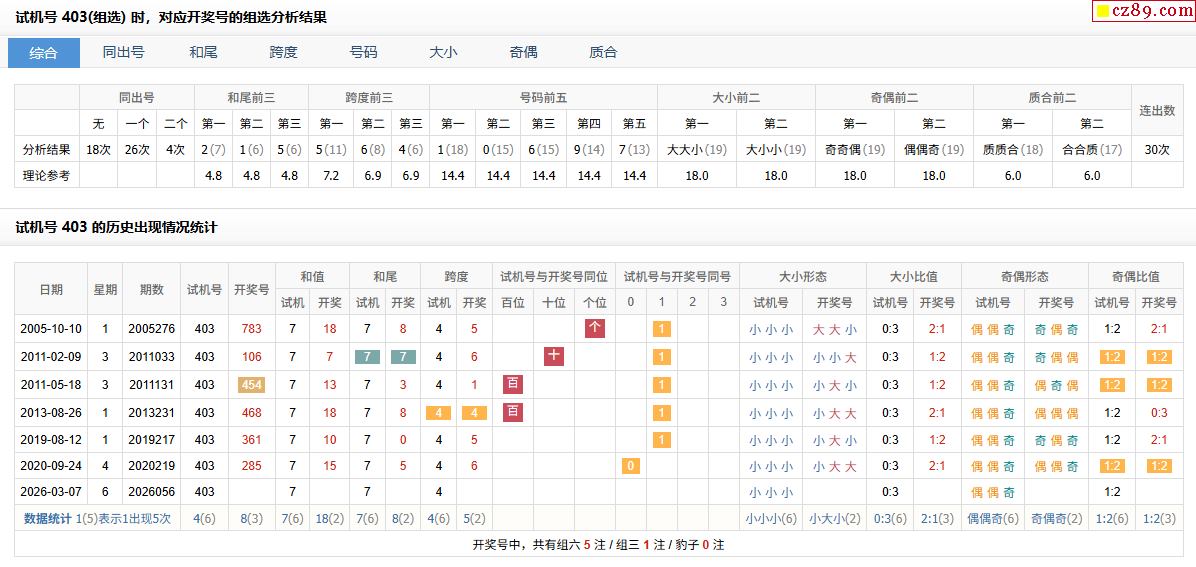Image resolution: width=1196 pixels, height=567 pixels.
Task: Switch to the 大小 tab
Action: coord(444,53)
